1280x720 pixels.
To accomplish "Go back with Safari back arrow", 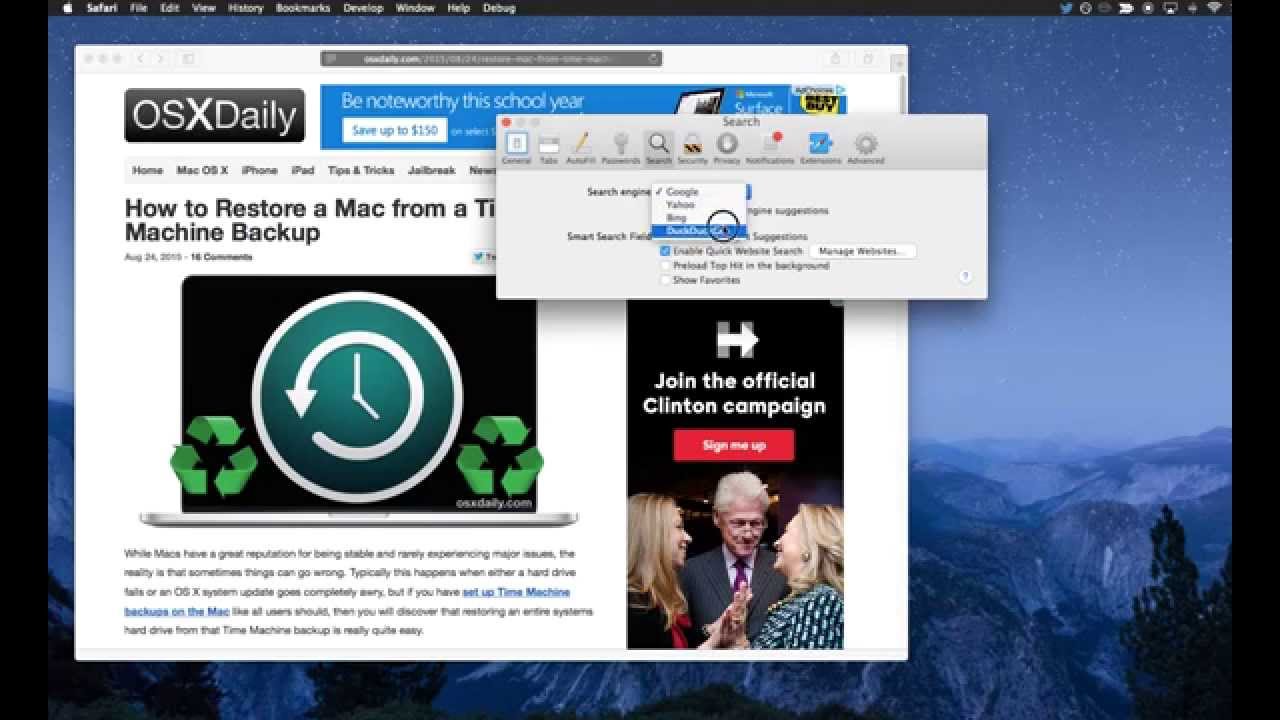I will click(140, 59).
